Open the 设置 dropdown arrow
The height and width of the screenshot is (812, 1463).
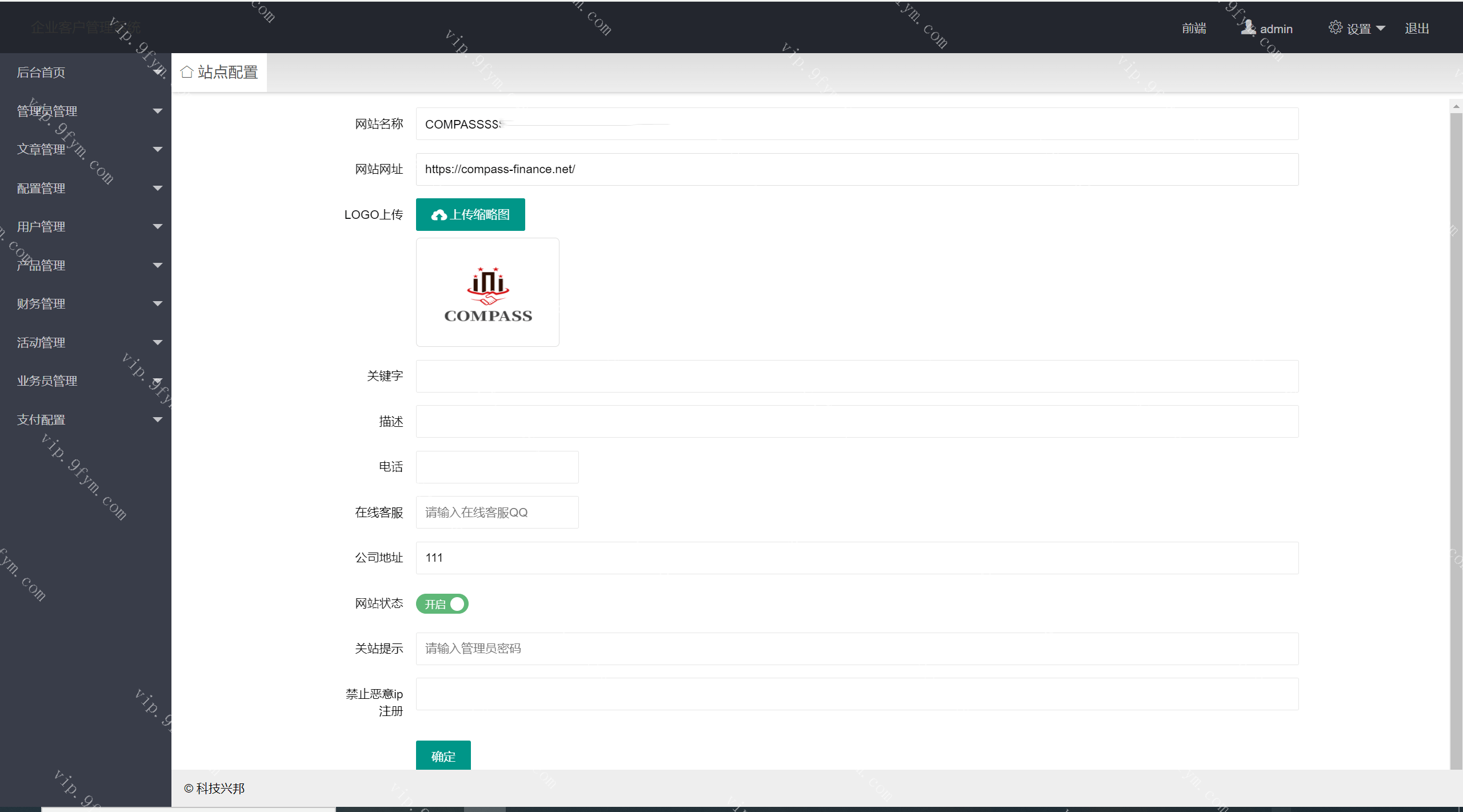pyautogui.click(x=1381, y=28)
